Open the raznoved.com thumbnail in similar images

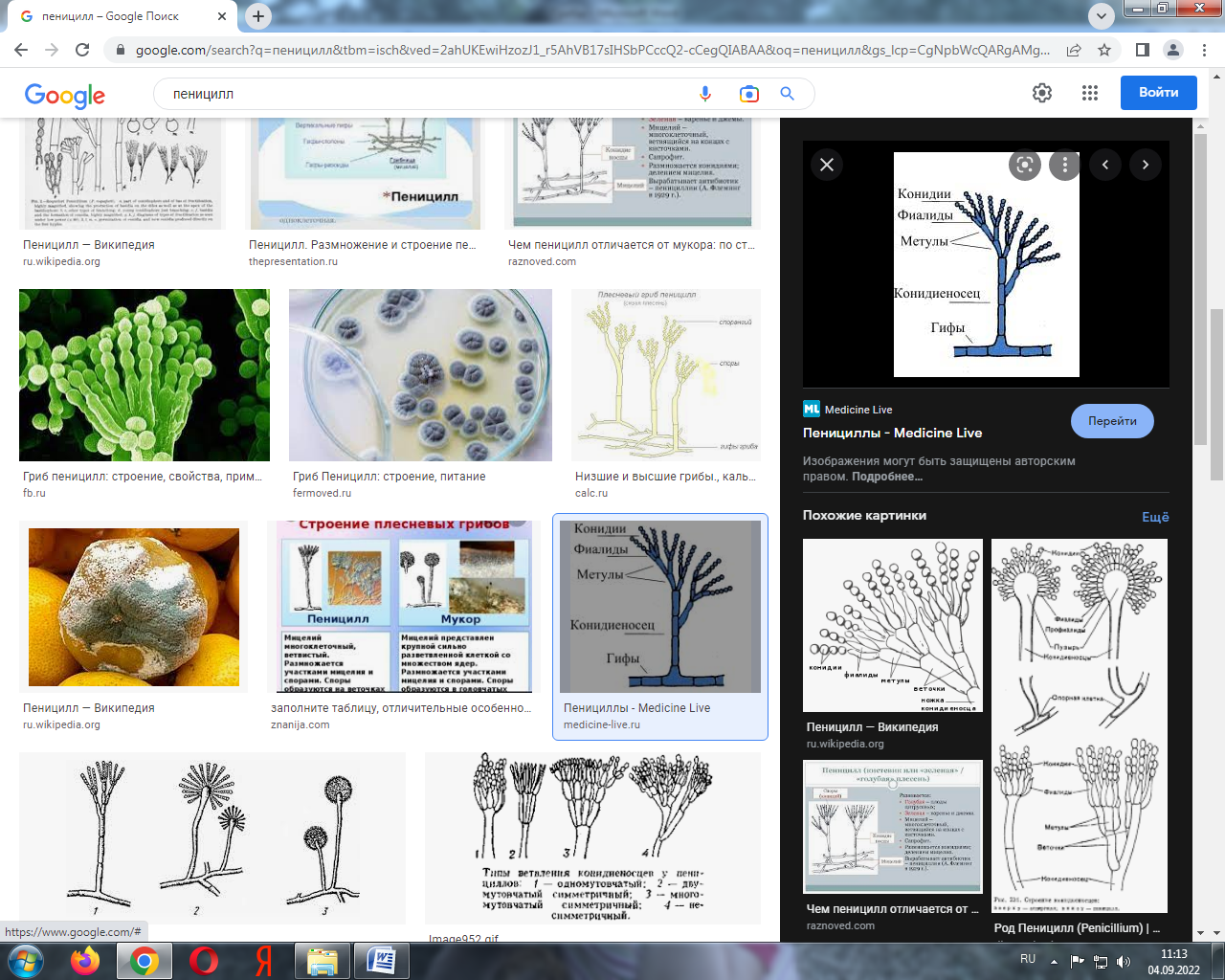click(x=893, y=827)
